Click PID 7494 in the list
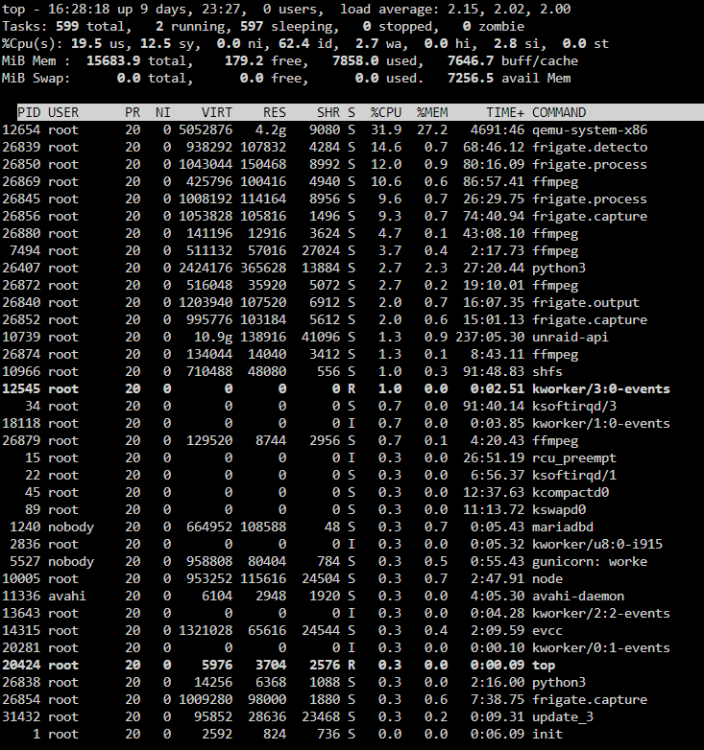This screenshot has width=704, height=750. tap(25, 251)
